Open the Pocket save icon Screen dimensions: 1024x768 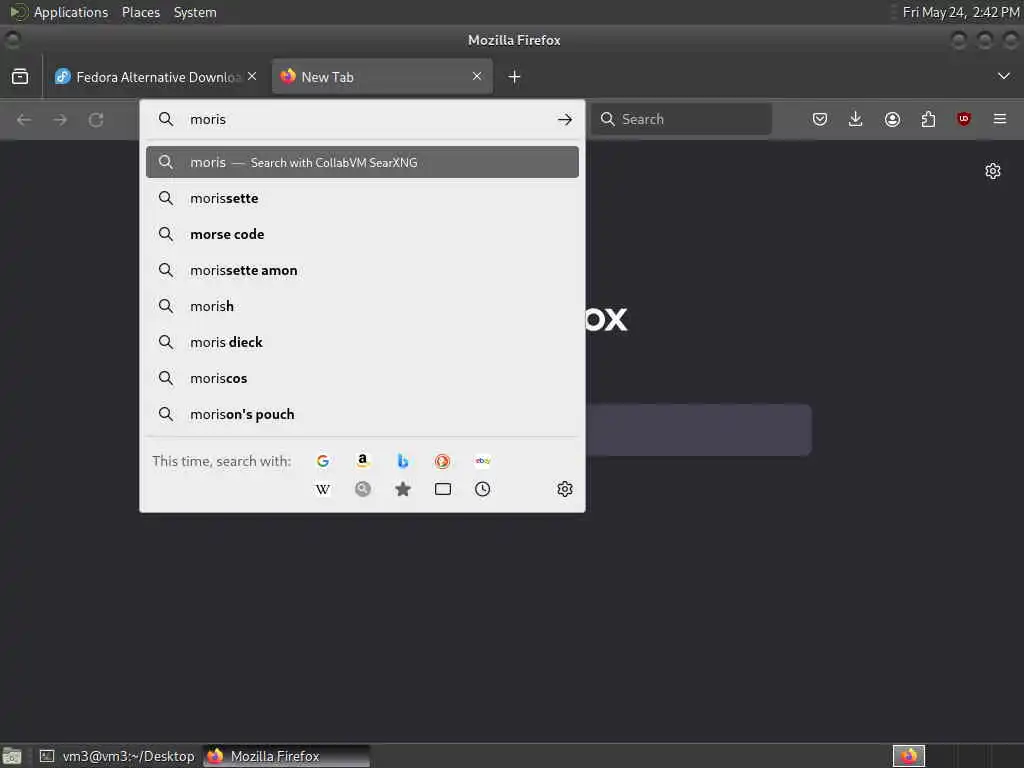(820, 119)
